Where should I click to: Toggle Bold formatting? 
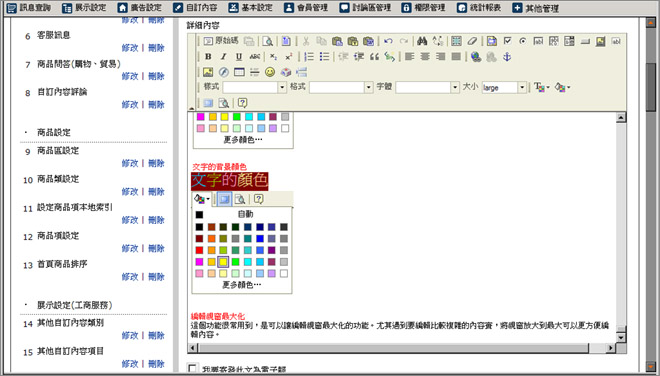pos(208,56)
